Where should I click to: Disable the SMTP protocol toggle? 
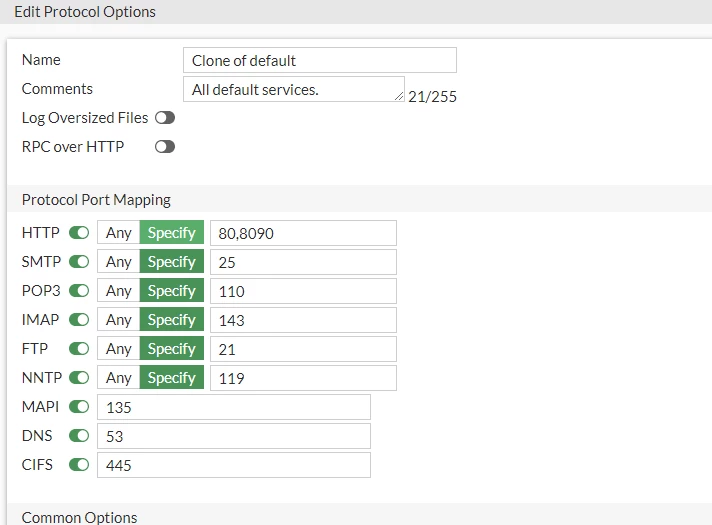coord(79,262)
